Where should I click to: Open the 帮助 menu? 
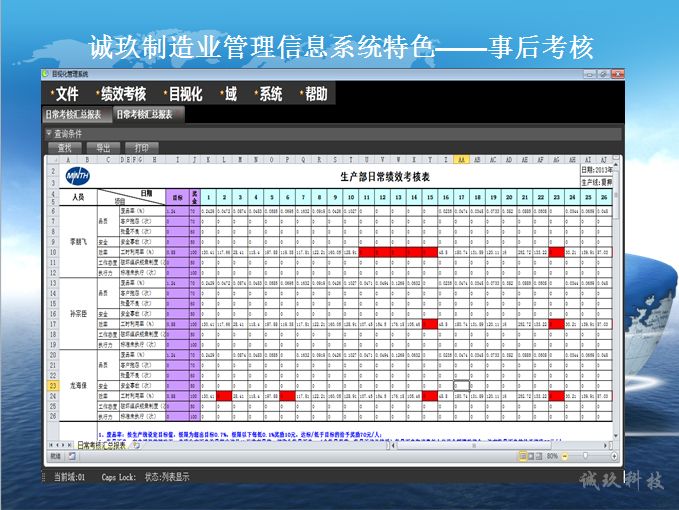pos(314,94)
